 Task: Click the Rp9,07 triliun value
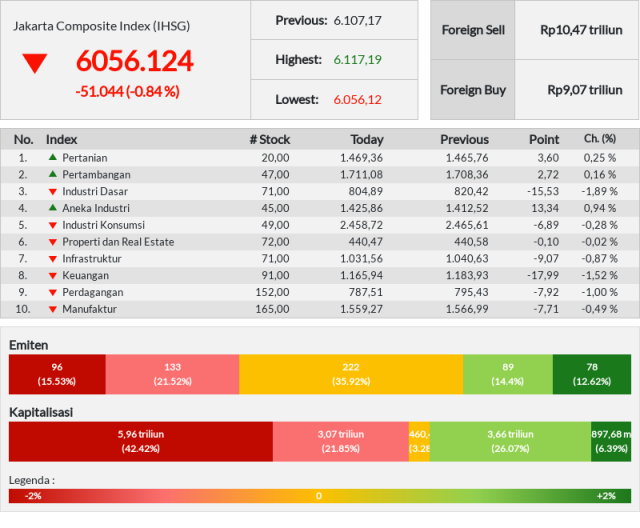click(585, 90)
